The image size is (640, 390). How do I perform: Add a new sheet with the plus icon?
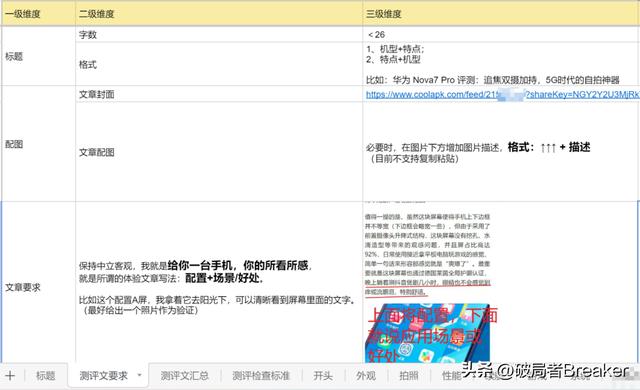[x=10, y=375]
